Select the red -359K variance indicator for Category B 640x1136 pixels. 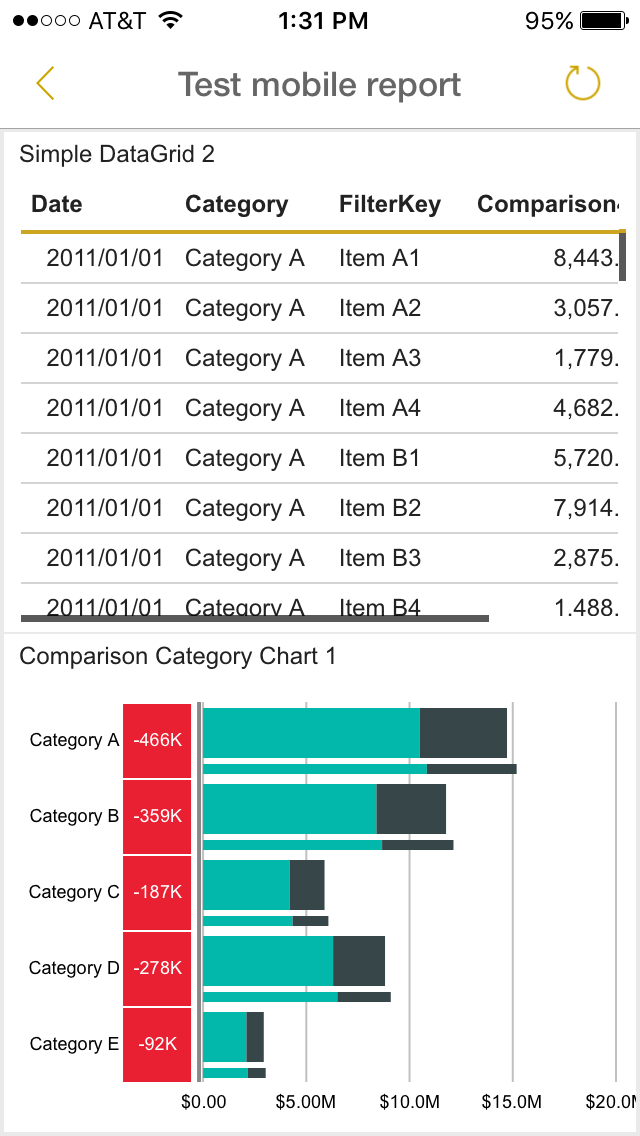[x=157, y=816]
